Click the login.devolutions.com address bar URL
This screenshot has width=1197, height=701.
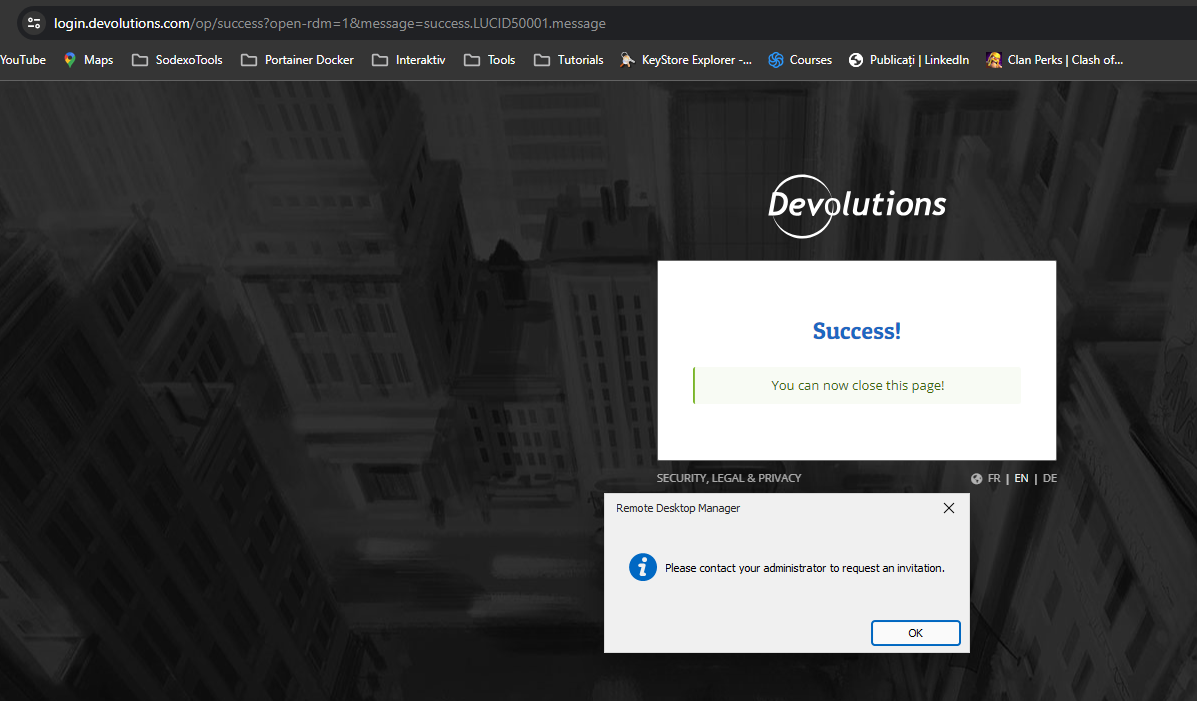point(330,23)
